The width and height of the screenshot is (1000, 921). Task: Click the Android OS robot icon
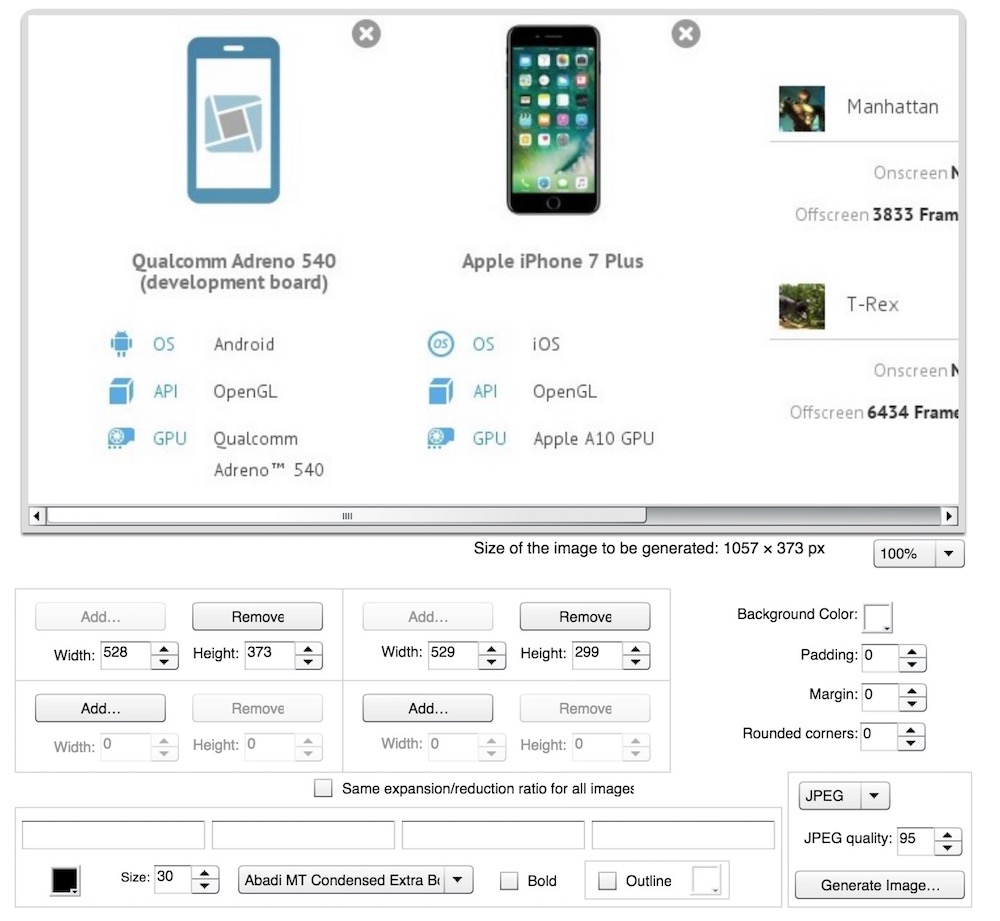(121, 345)
